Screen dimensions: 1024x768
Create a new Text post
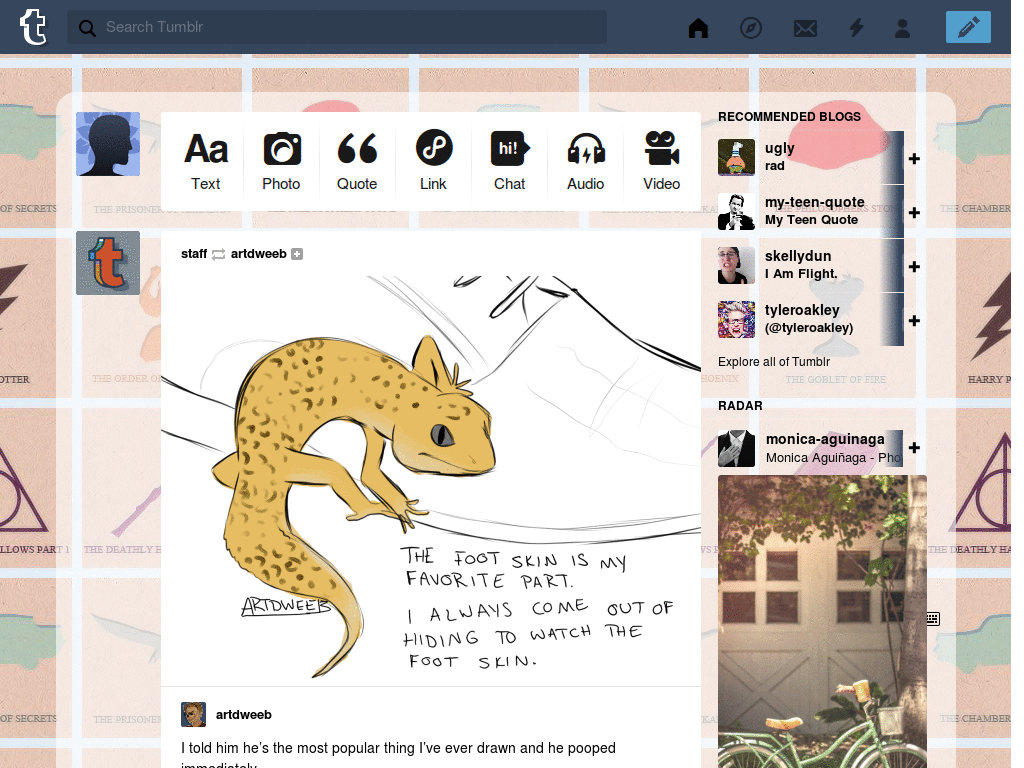(x=206, y=161)
